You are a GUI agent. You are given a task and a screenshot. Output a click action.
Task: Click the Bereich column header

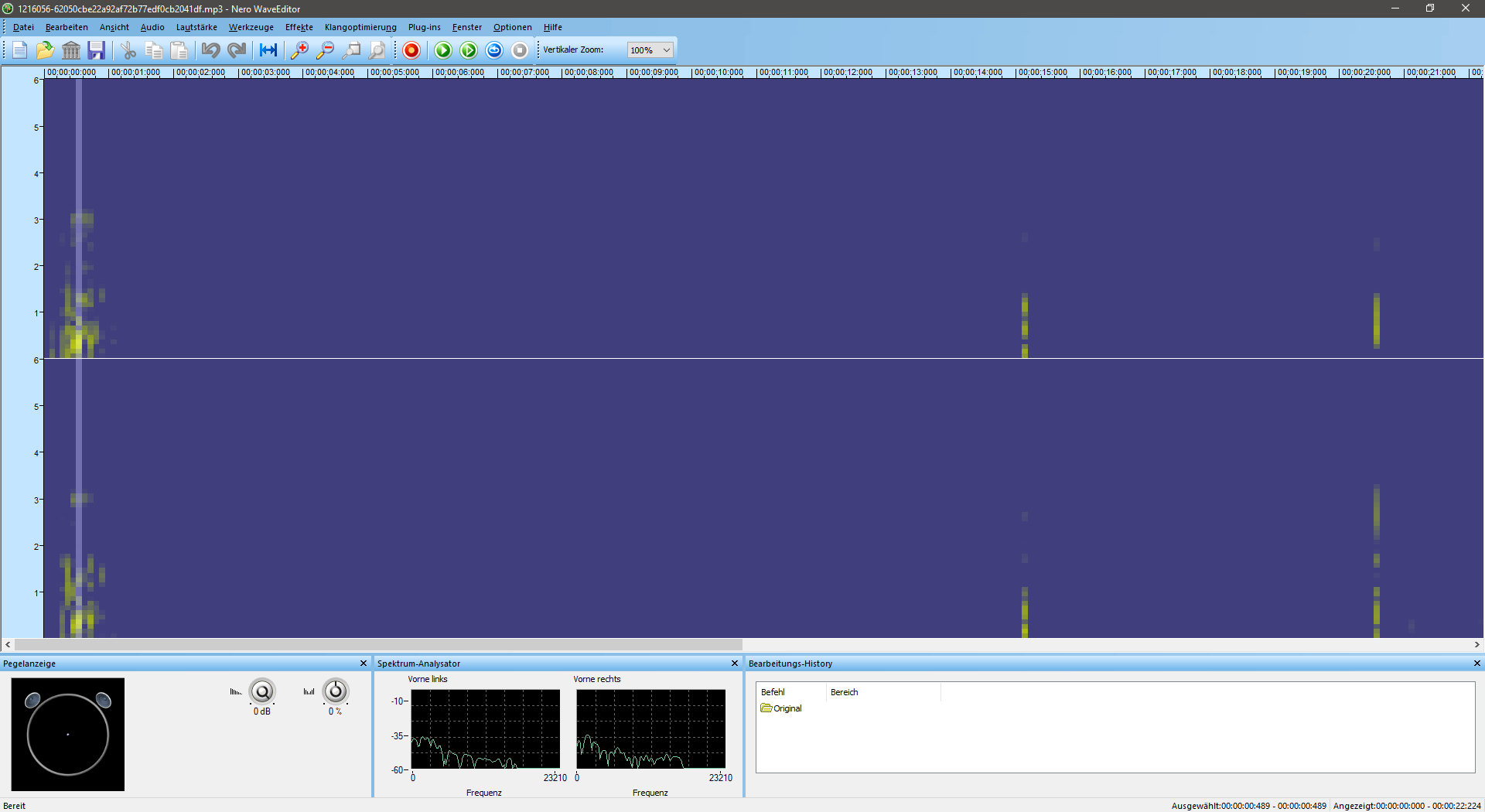883,692
